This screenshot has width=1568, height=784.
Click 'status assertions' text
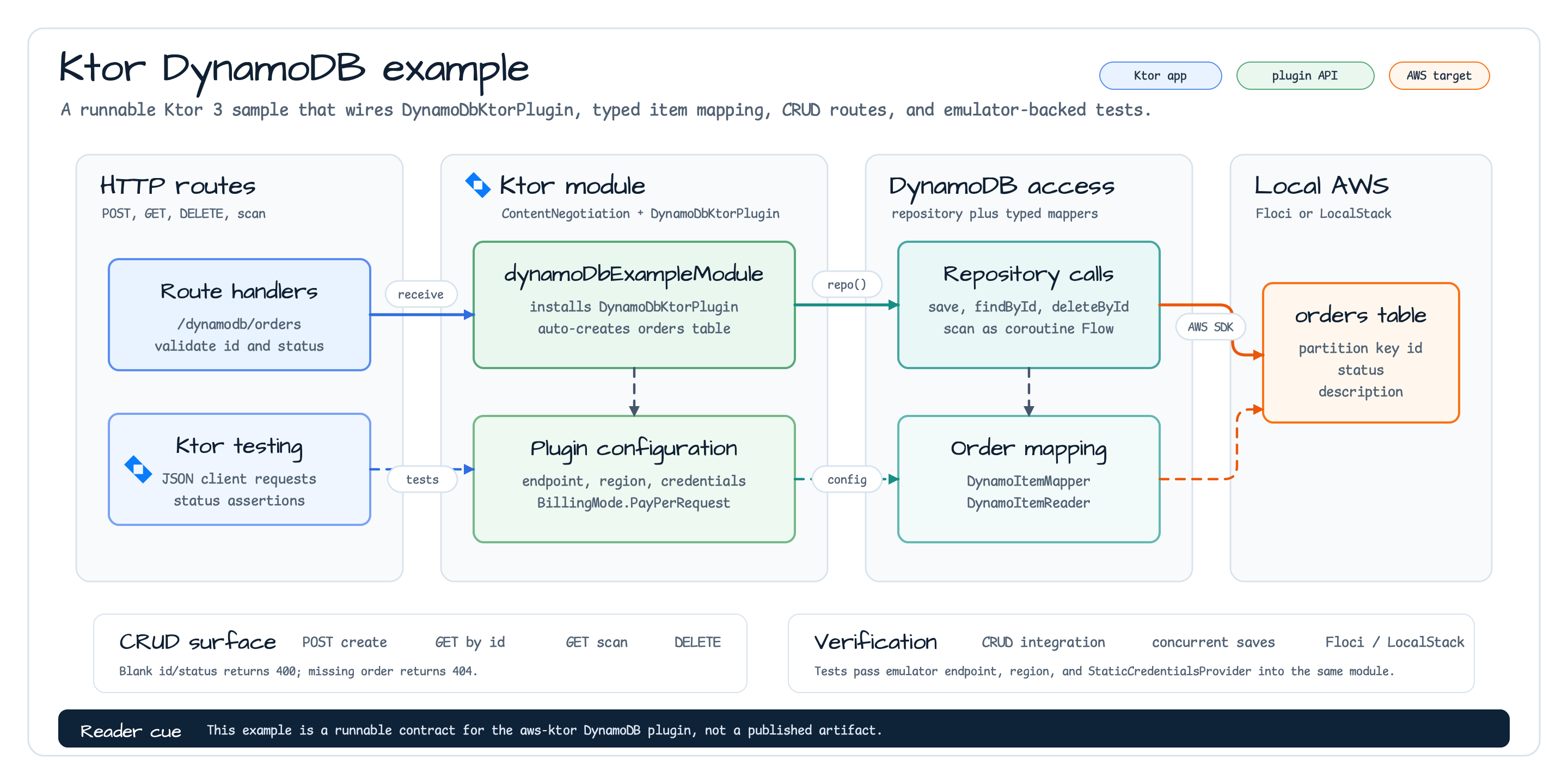pos(239,501)
